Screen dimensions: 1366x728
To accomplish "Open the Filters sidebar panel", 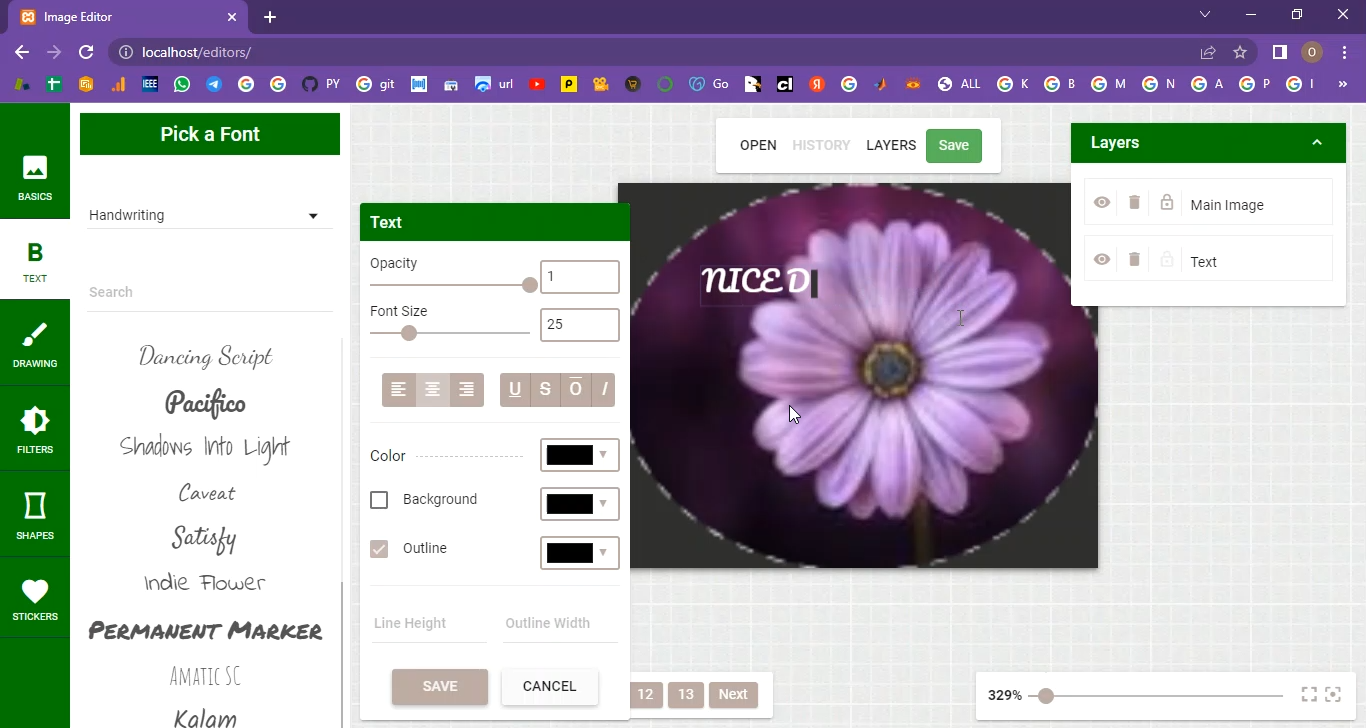I will click(x=35, y=429).
